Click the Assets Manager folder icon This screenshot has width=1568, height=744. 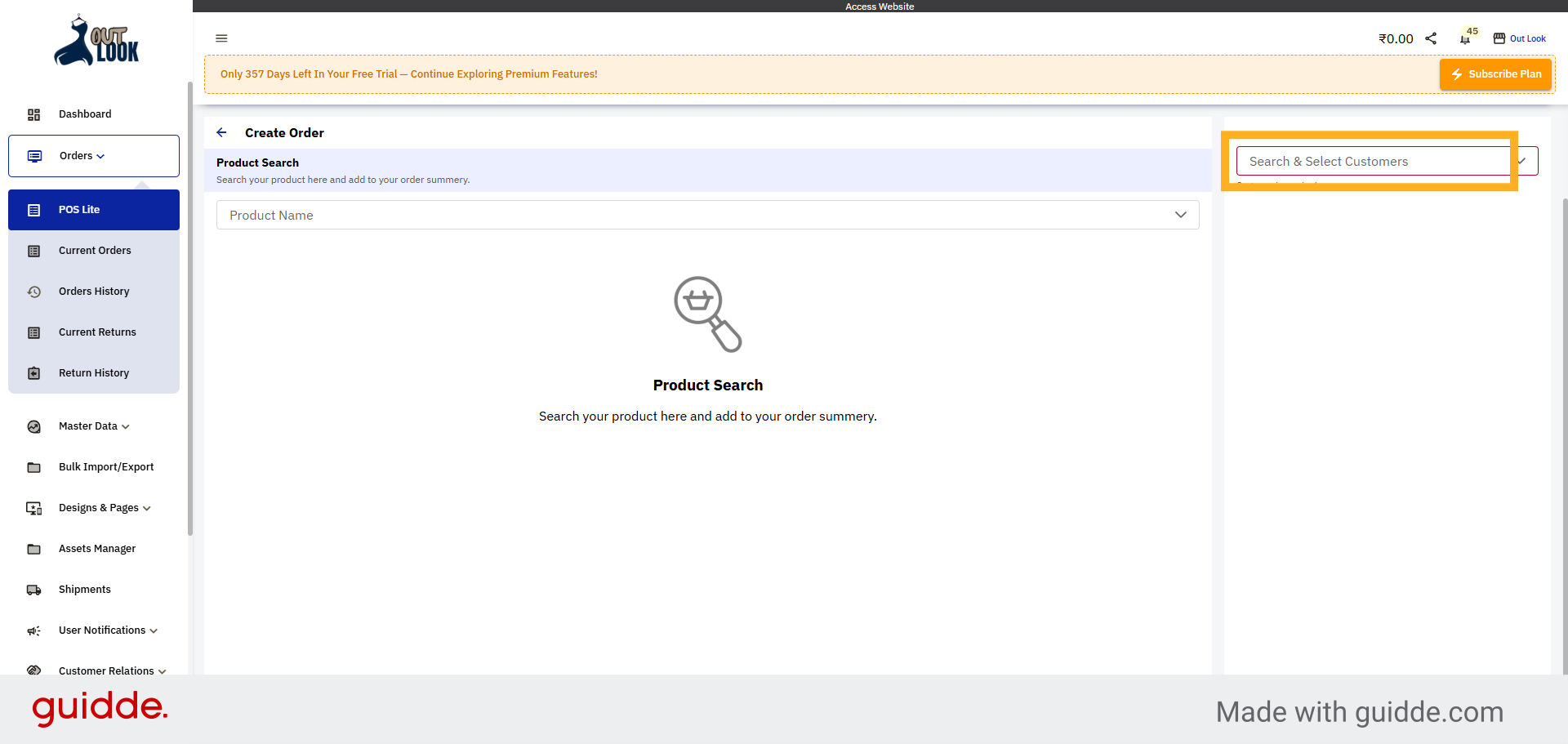coord(33,549)
